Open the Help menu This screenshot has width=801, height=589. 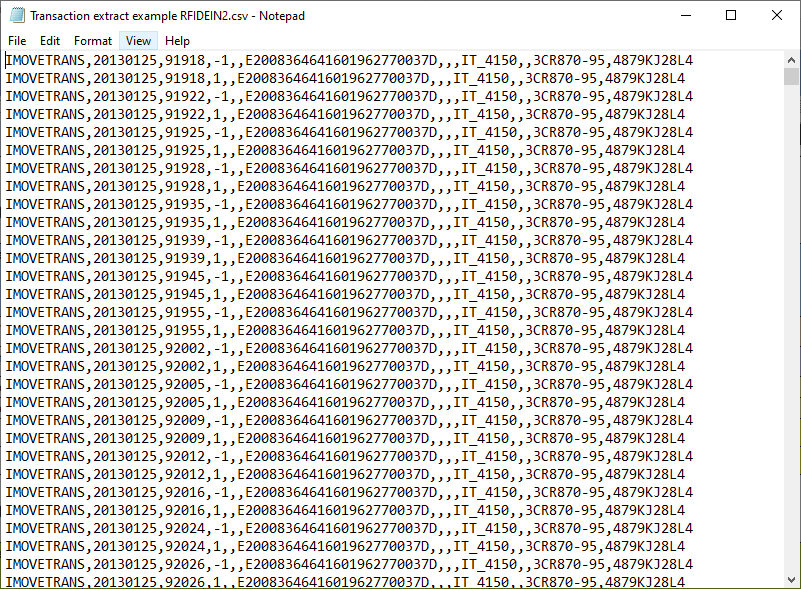pos(177,41)
